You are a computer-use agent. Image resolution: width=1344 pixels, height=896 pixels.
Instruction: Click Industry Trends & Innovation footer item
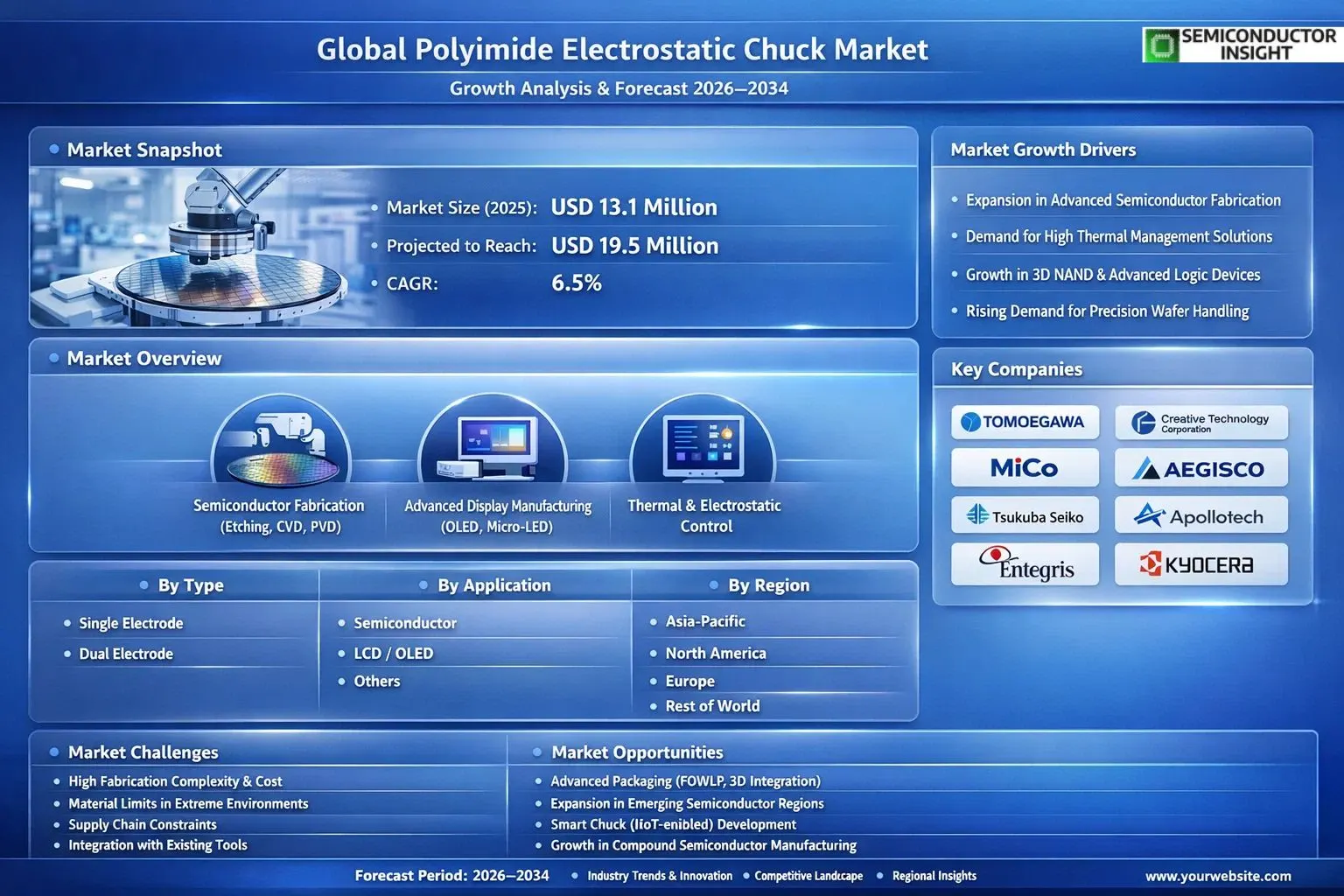(x=660, y=876)
